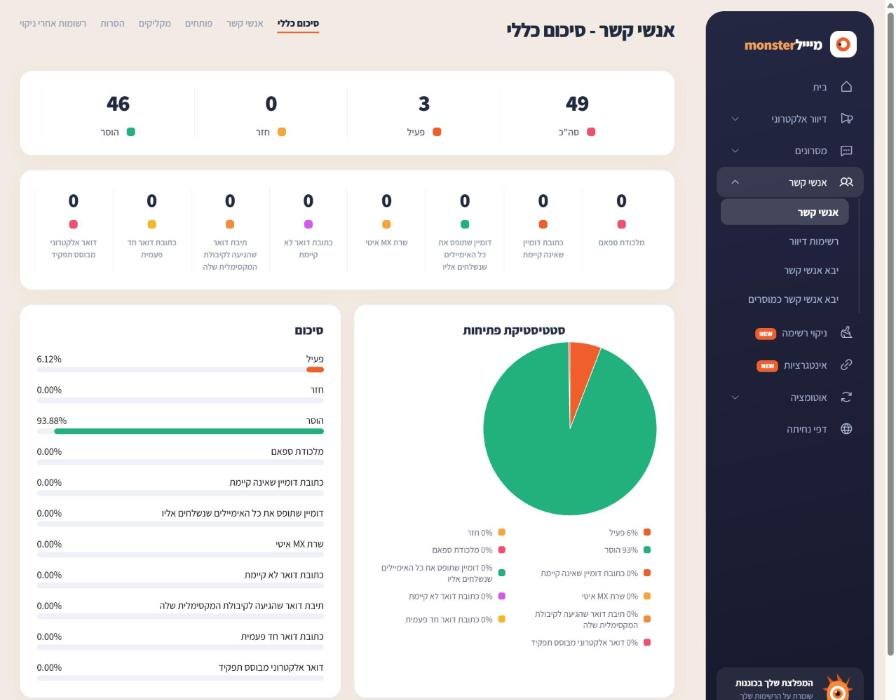Open רשימות דיוור in the sidebar
Screen dimensions: 896x700
813,241
